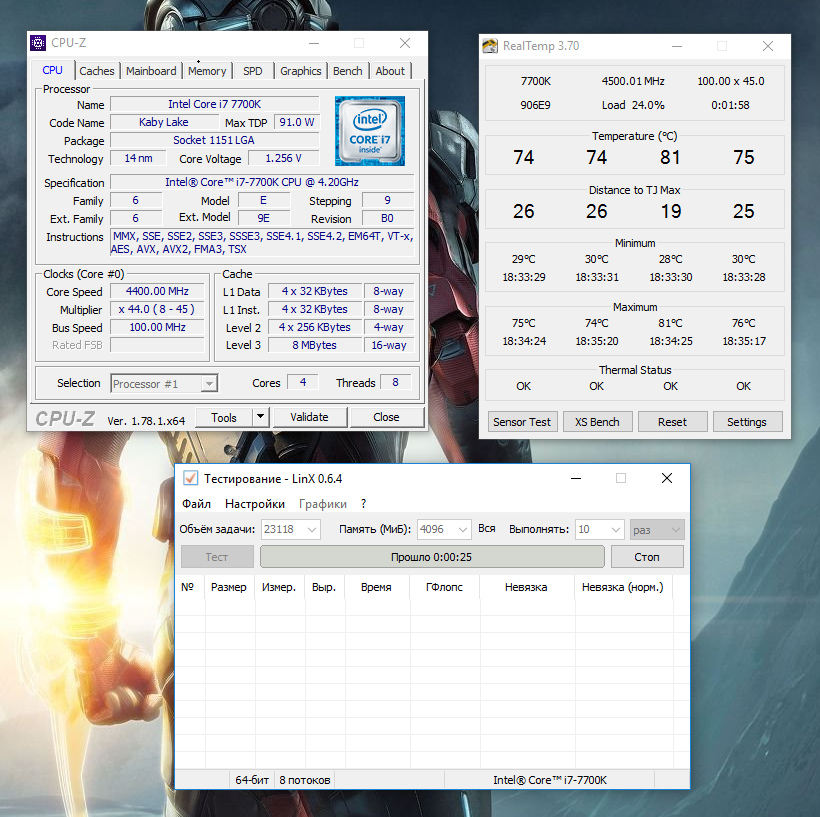The height and width of the screenshot is (817, 820).
Task: Click the Intel Core i7 7700K name field
Action: (214, 104)
